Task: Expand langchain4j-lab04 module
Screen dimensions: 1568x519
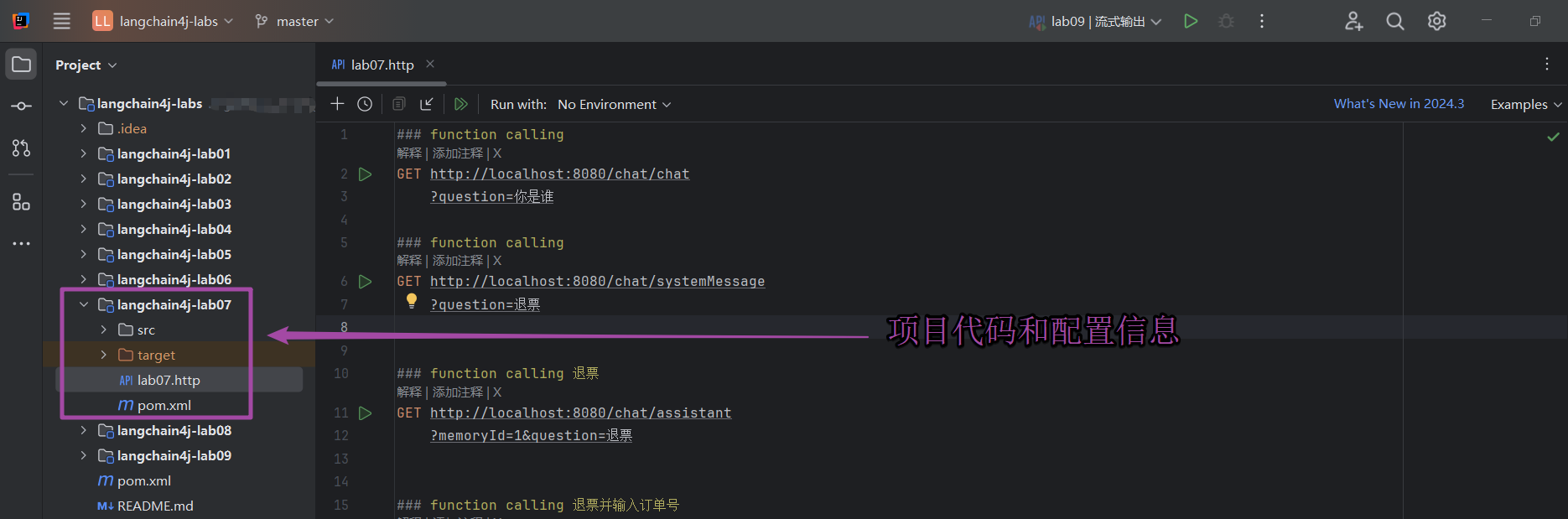Action: pyautogui.click(x=84, y=229)
